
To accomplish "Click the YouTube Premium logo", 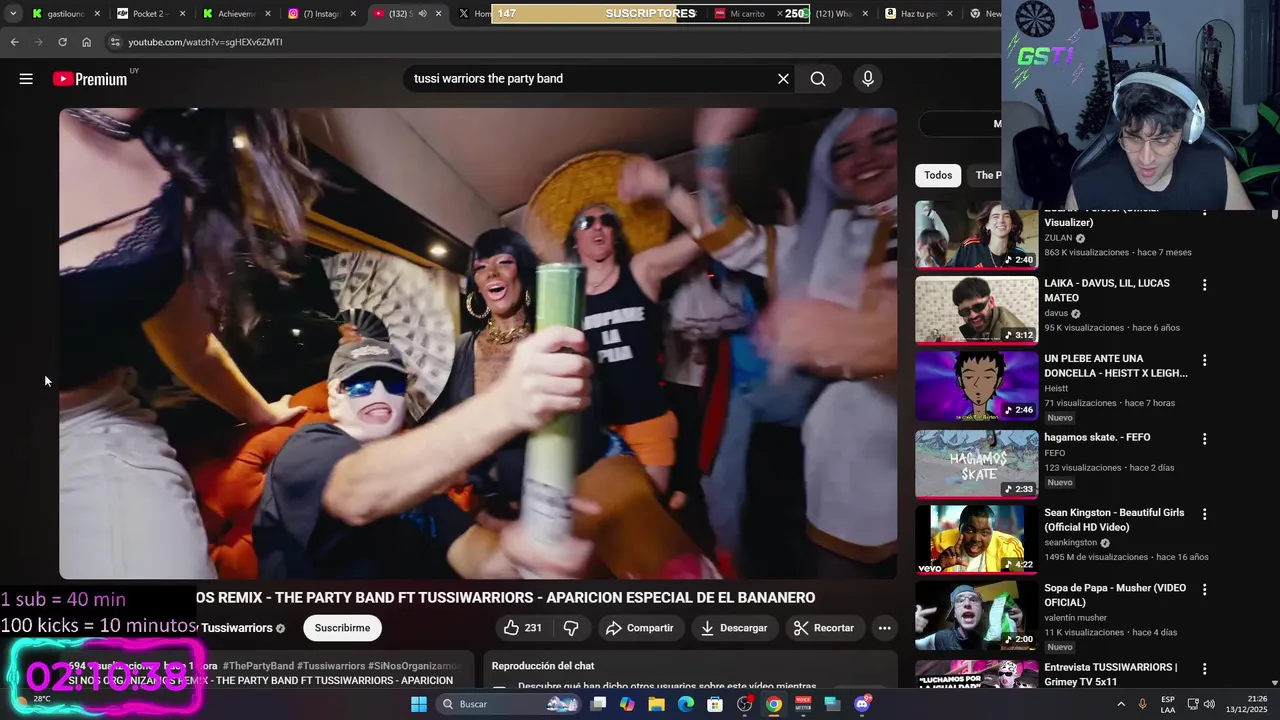I will (x=91, y=79).
